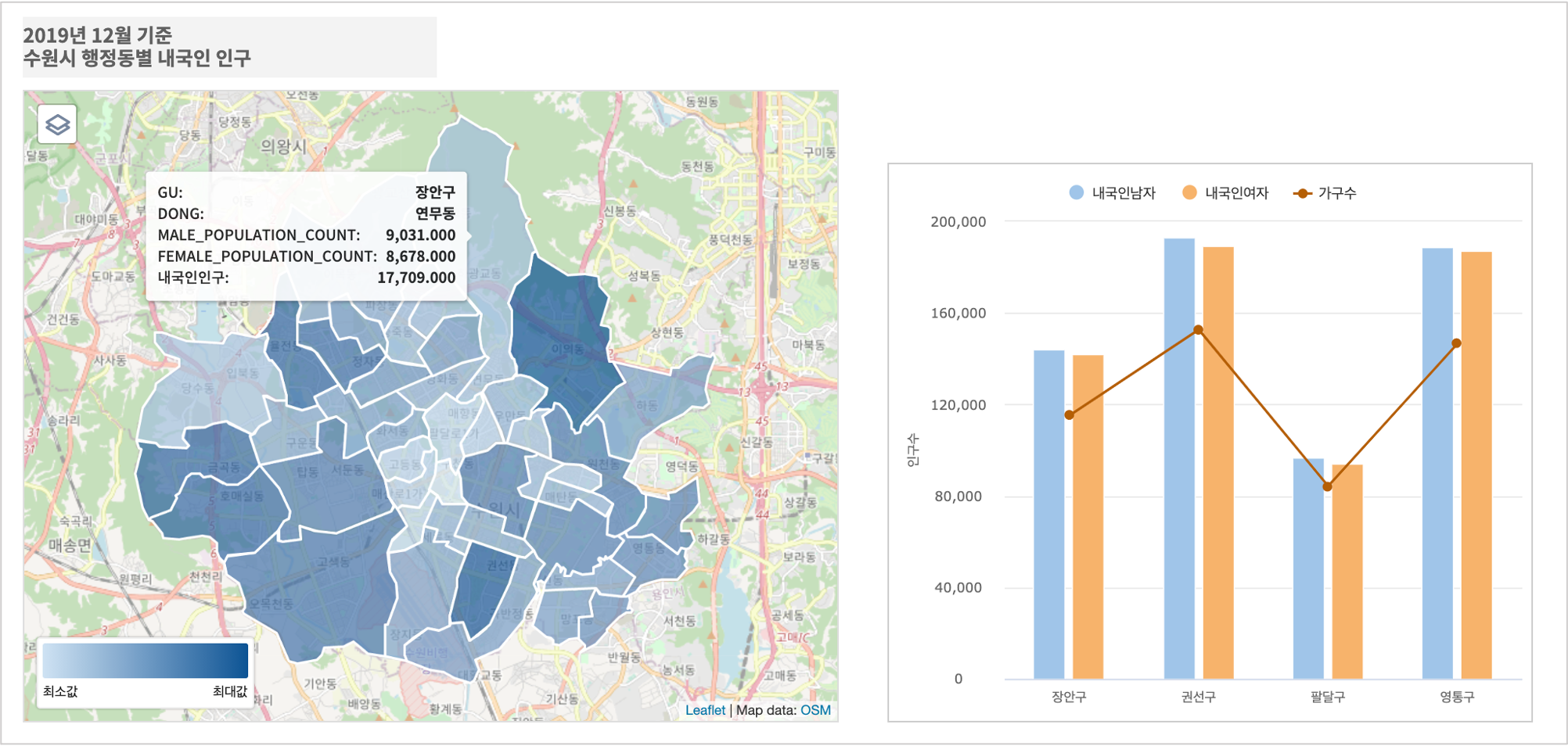
Task: Click the 인구수 y-axis title
Action: (x=912, y=450)
